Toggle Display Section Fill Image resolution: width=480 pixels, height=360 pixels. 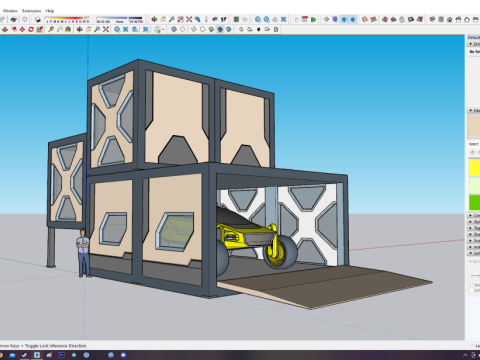[353, 19]
